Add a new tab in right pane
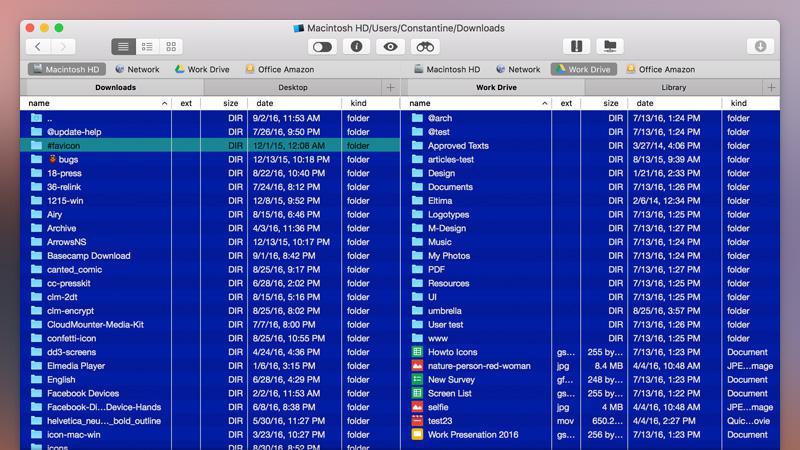Image resolution: width=800 pixels, height=450 pixels. 771,88
